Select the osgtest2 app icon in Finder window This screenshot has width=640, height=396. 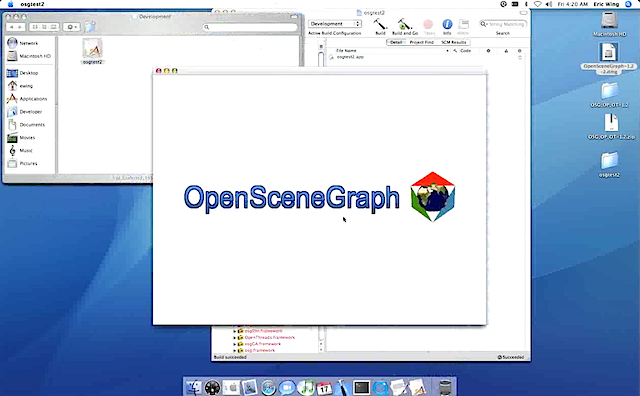(x=92, y=48)
